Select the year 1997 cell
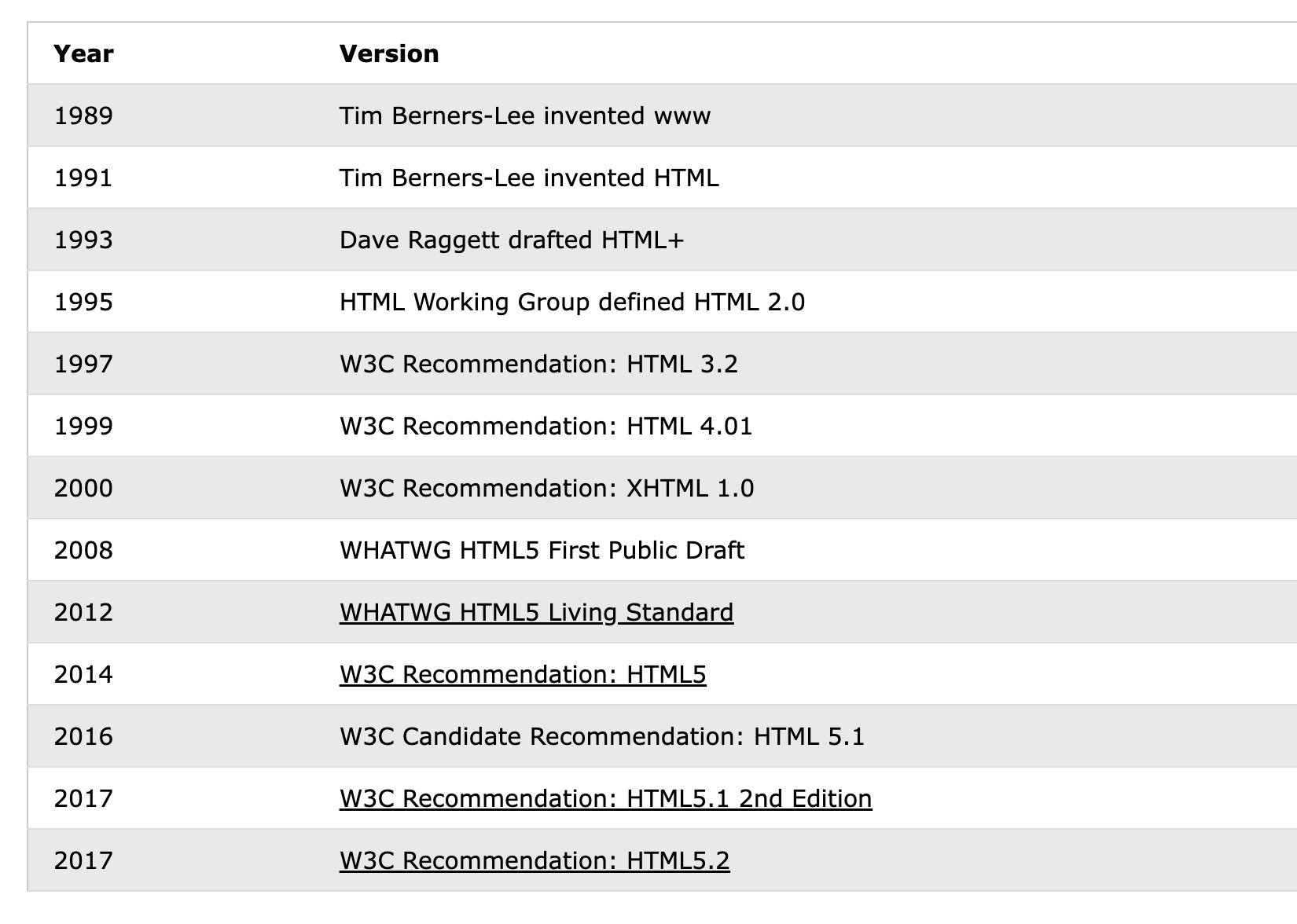This screenshot has height=924, width=1297. (x=83, y=364)
